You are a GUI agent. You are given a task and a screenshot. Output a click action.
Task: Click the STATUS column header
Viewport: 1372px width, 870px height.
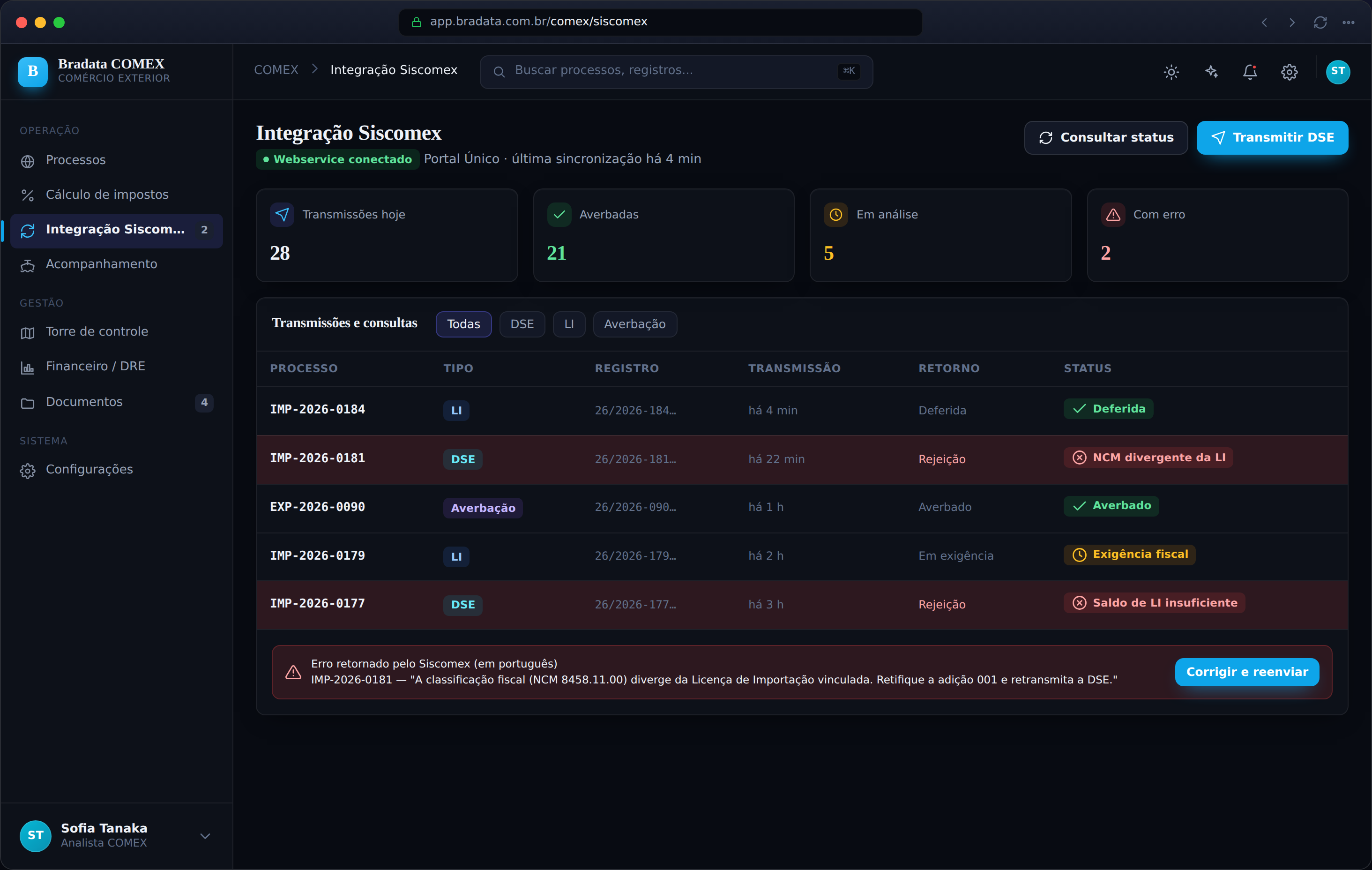[x=1087, y=369]
